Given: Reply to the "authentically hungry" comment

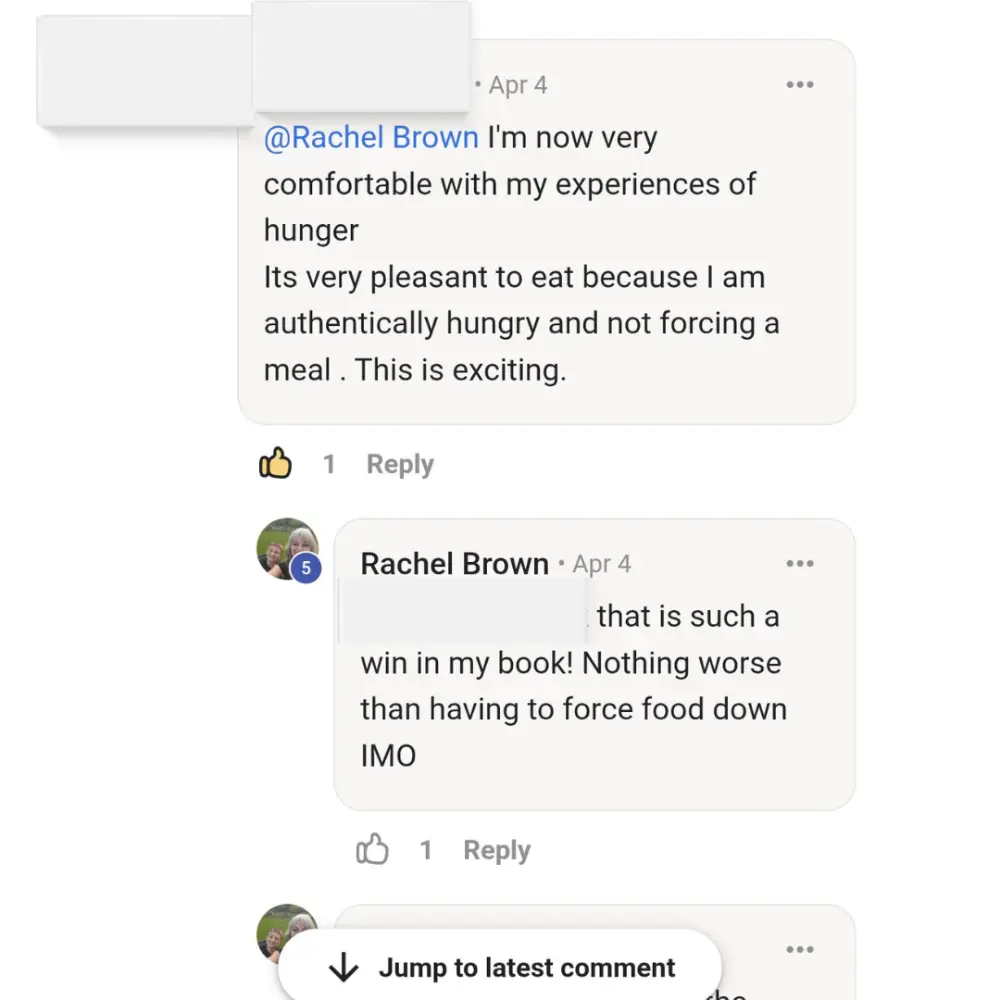Looking at the screenshot, I should (x=400, y=464).
